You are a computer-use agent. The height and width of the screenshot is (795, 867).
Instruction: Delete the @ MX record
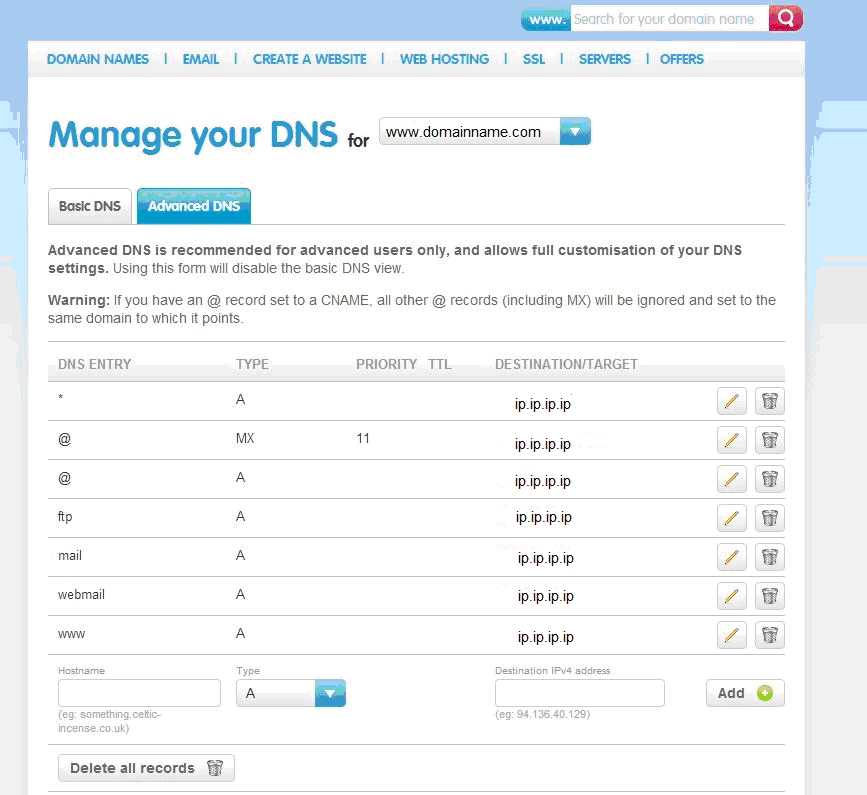point(769,440)
